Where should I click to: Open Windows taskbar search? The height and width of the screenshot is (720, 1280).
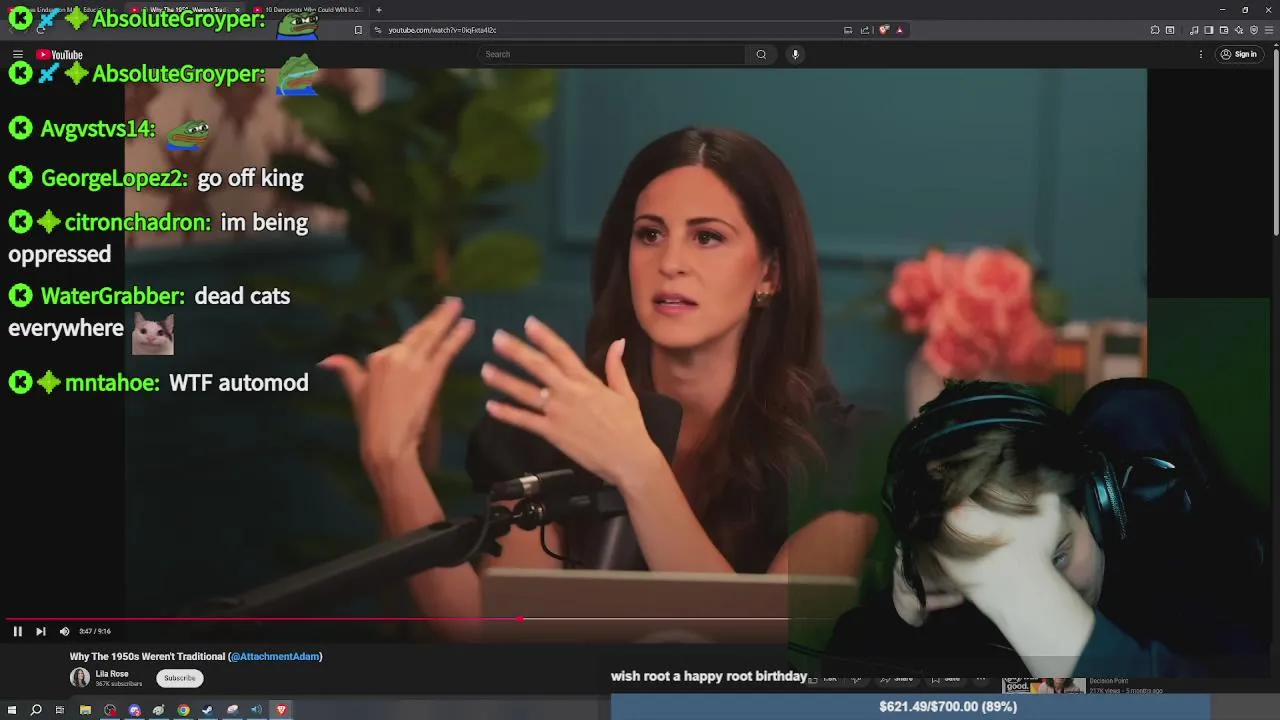tap(36, 710)
